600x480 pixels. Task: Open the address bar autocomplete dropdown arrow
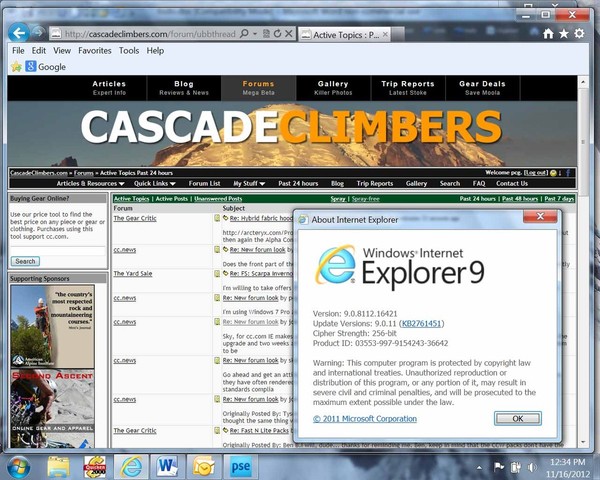[x=255, y=34]
